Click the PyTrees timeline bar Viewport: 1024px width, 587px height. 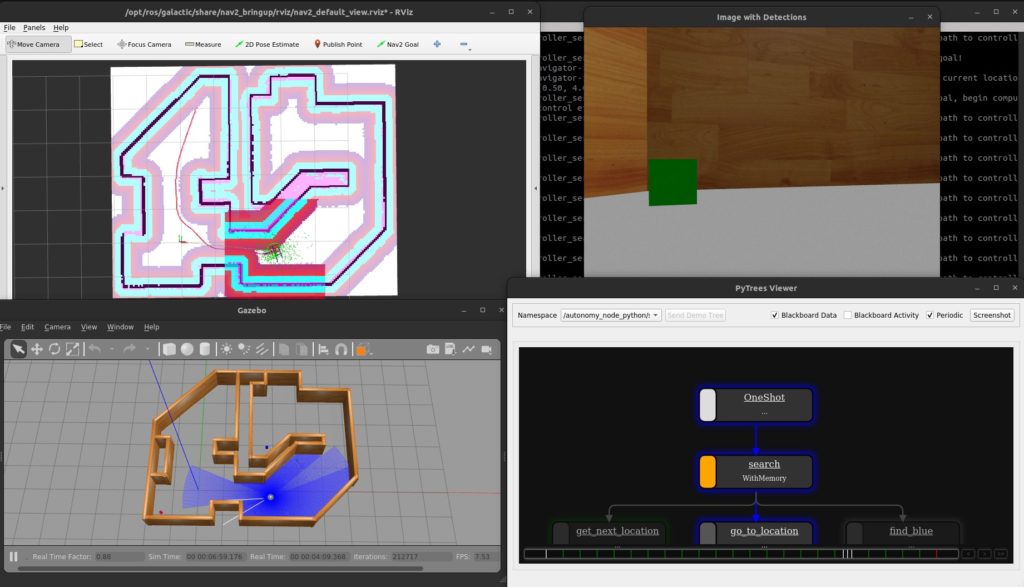pyautogui.click(x=741, y=554)
